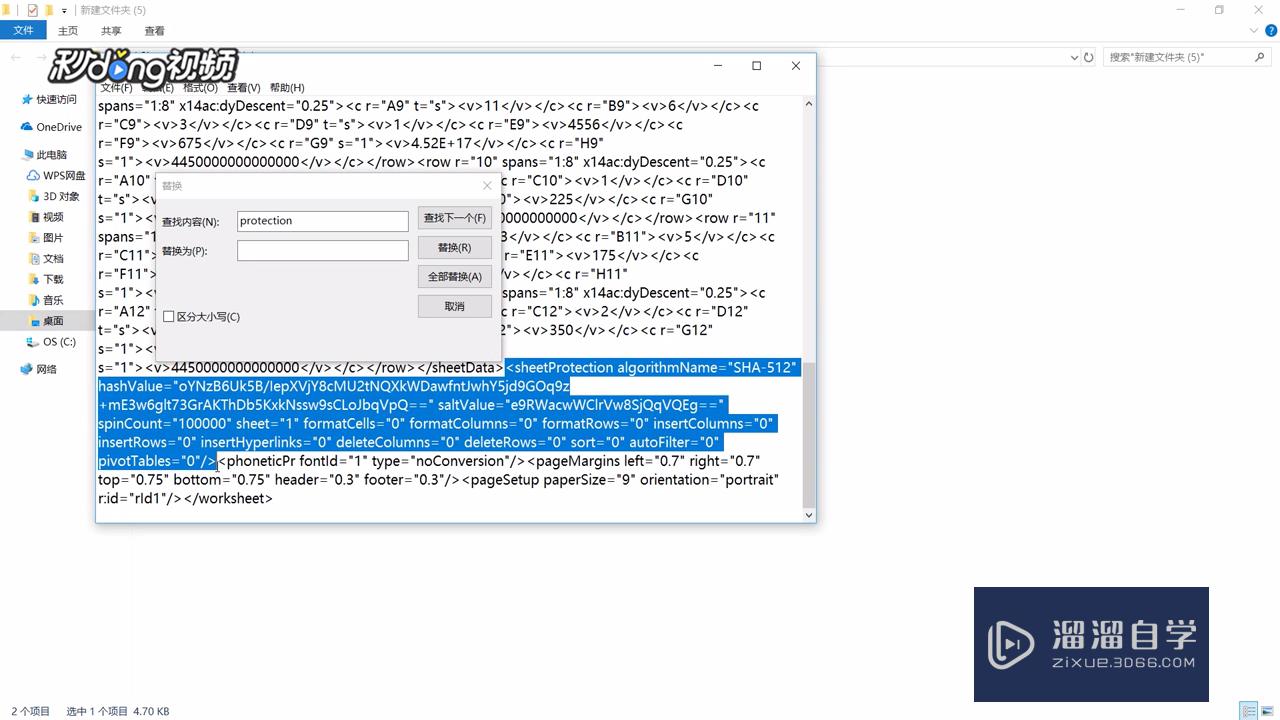Select 快速访问 in navigation pane

click(56, 100)
